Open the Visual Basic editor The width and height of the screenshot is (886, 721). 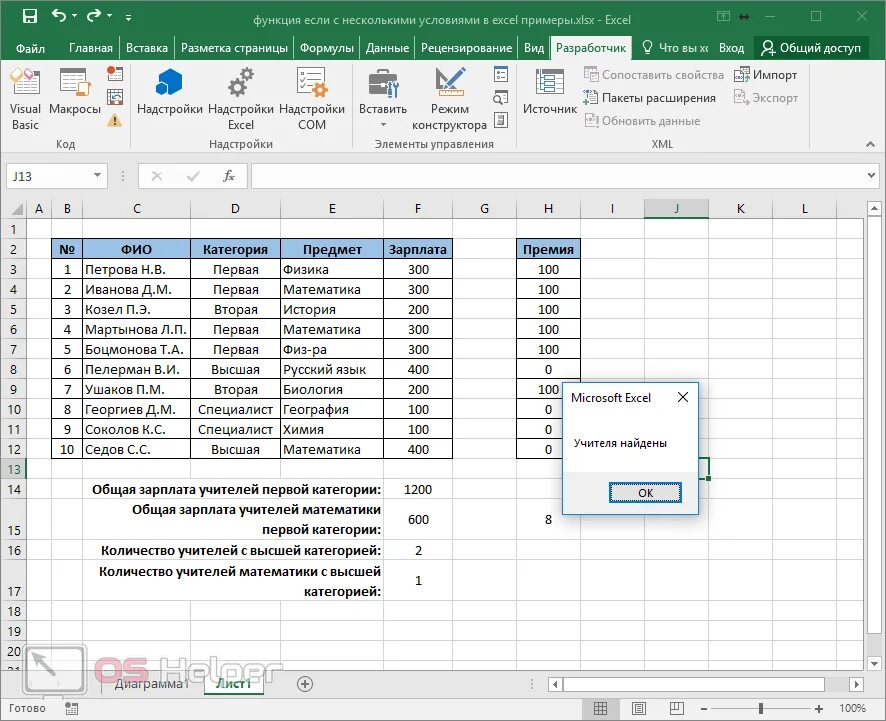point(25,99)
